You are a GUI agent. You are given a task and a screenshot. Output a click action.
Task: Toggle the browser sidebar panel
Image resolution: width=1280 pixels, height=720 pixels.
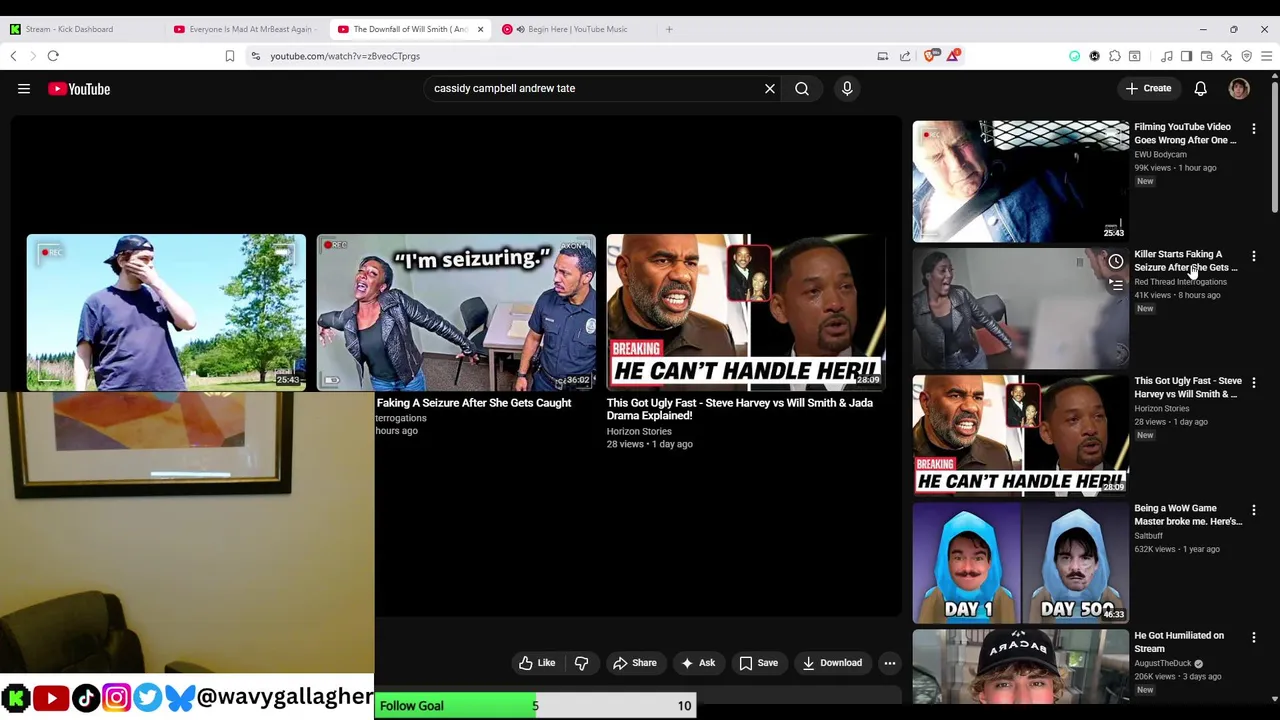tap(1186, 56)
